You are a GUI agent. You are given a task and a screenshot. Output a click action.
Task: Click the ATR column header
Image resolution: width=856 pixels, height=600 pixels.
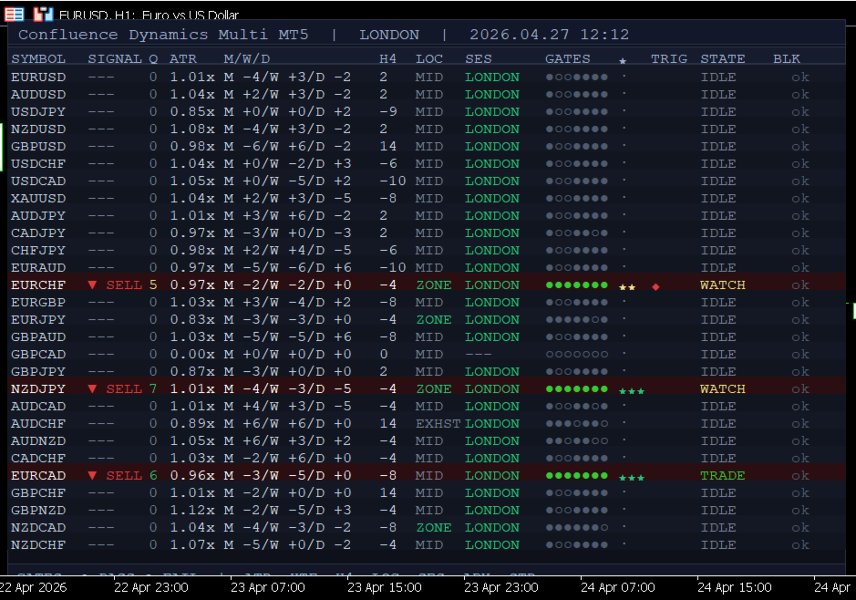pos(183,58)
